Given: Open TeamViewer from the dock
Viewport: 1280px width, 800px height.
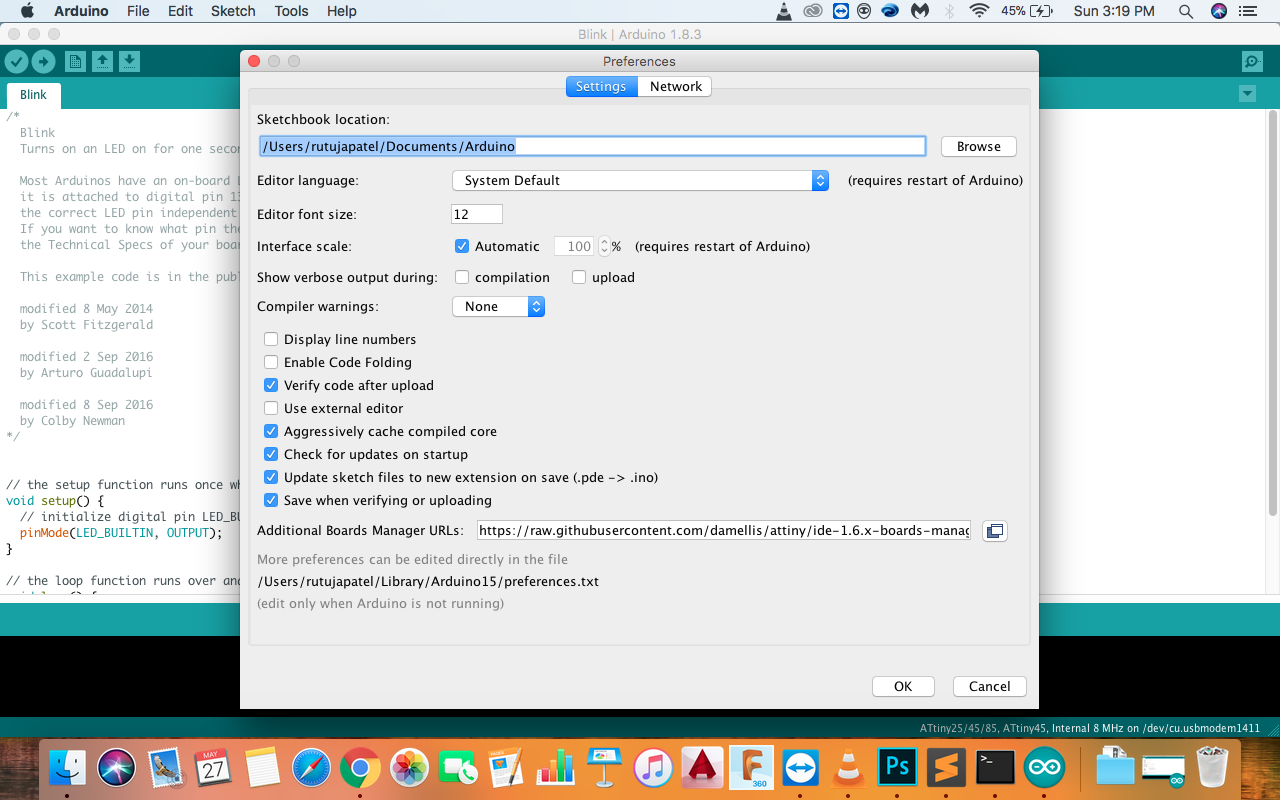Looking at the screenshot, I should [x=800, y=768].
